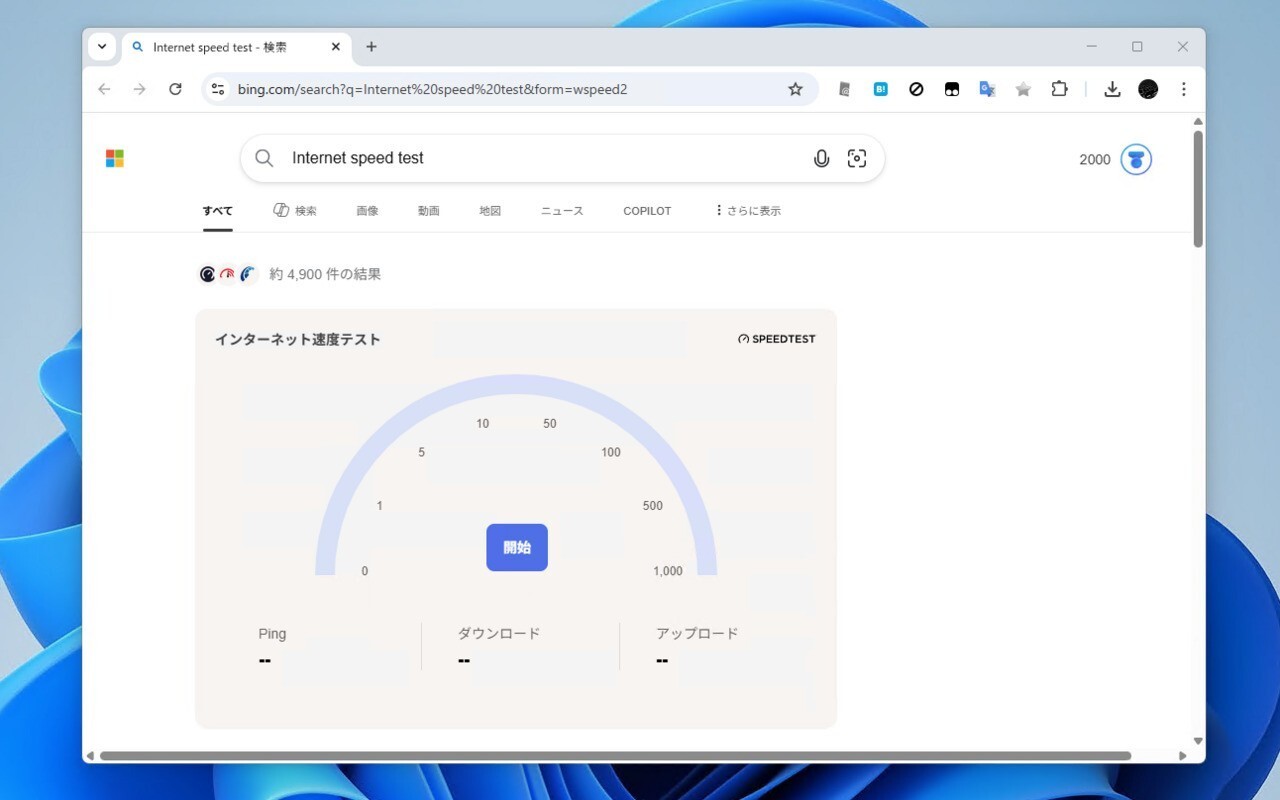The height and width of the screenshot is (800, 1280).
Task: Click the Hatena Bookmark B! extension
Action: 880,89
